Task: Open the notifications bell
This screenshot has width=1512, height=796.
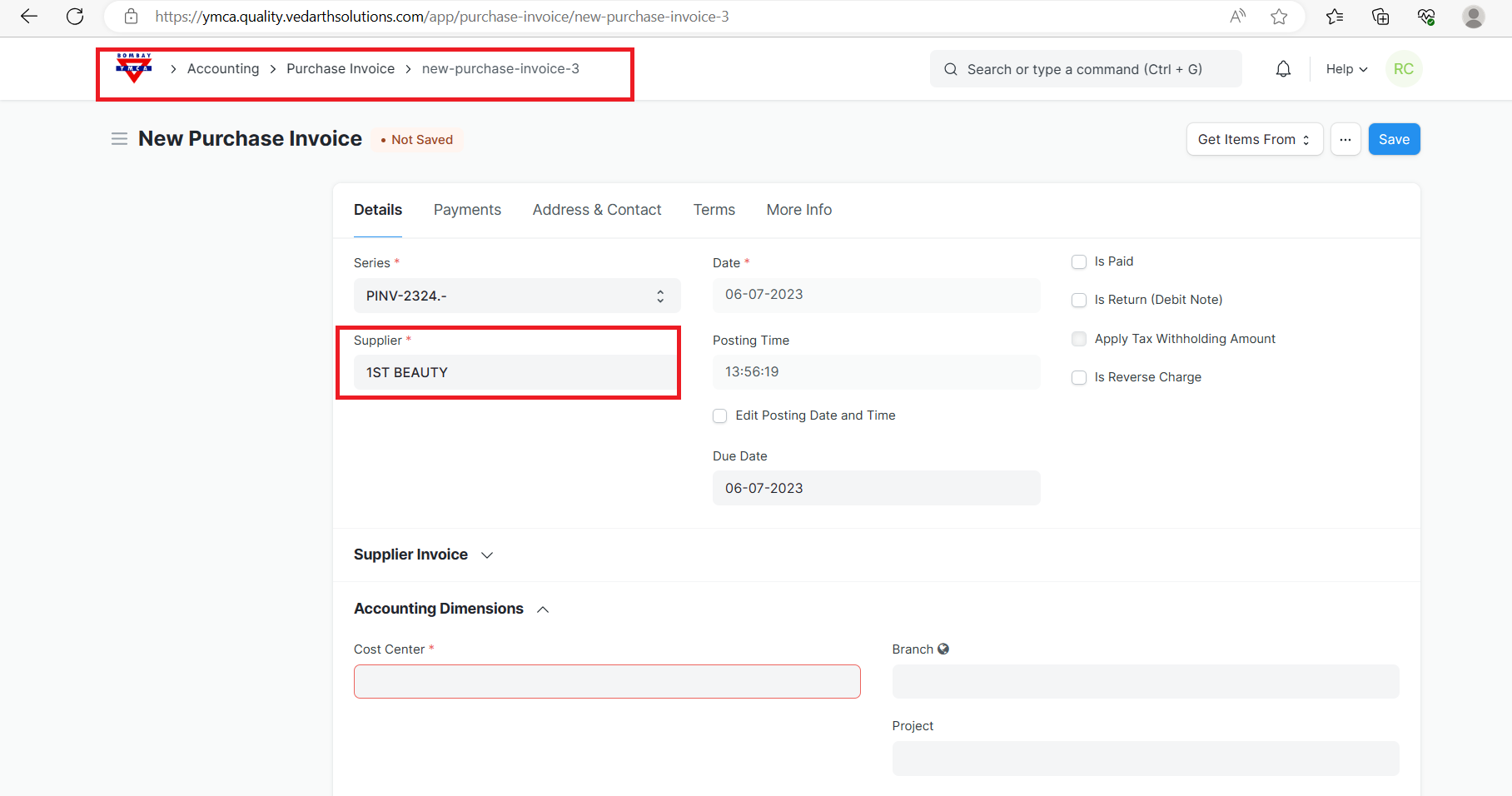Action: click(x=1283, y=69)
